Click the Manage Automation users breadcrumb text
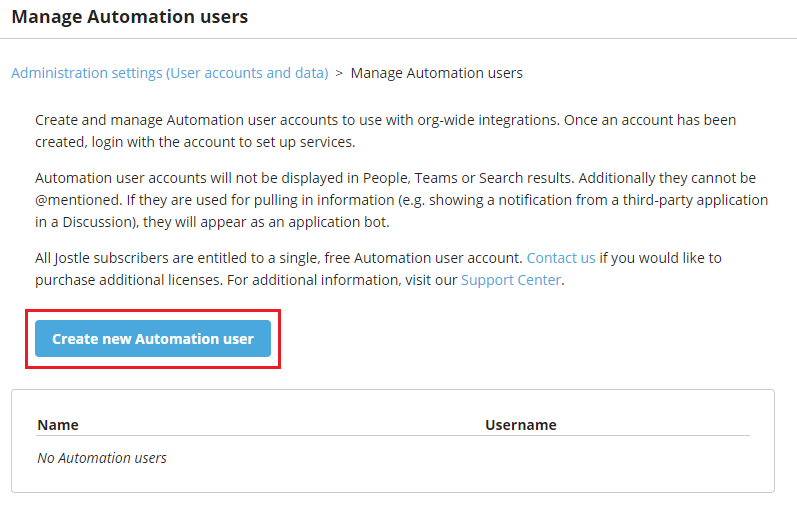797x509 pixels. tap(437, 73)
